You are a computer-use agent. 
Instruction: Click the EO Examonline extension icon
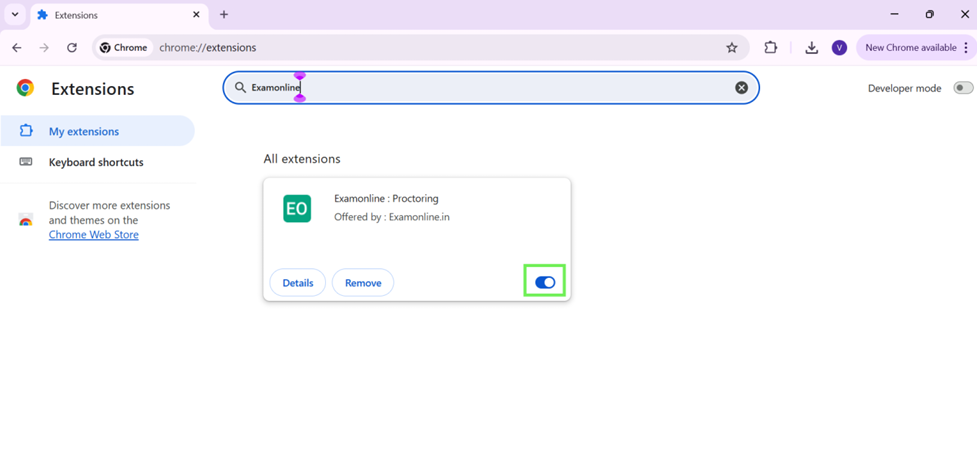pos(297,209)
